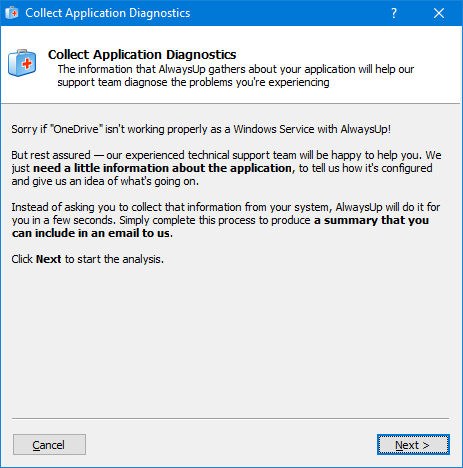Cancel the diagnostics wizard
Viewport: 463px width, 468px height.
pyautogui.click(x=49, y=444)
